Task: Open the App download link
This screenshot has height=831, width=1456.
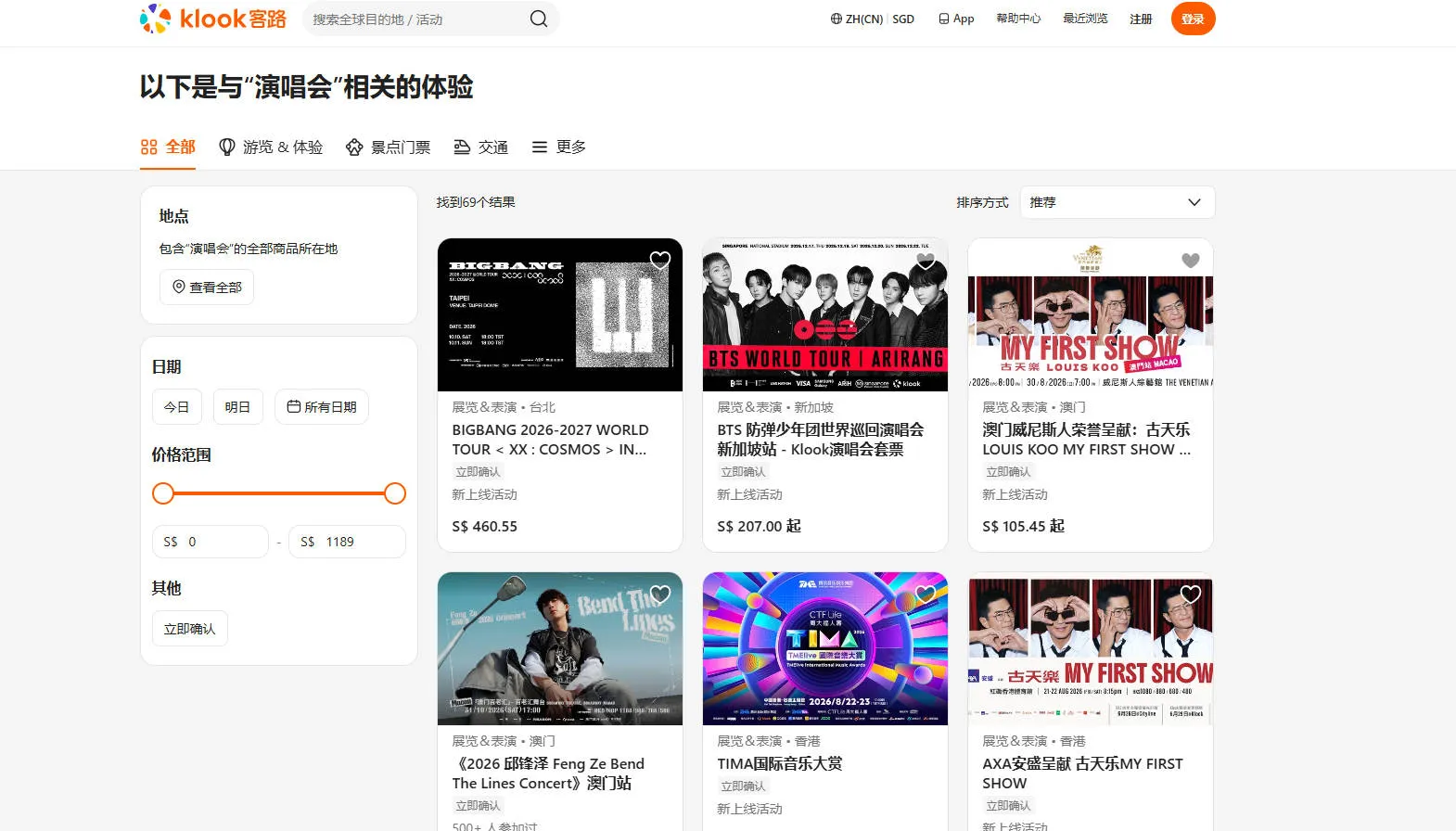Action: point(956,19)
